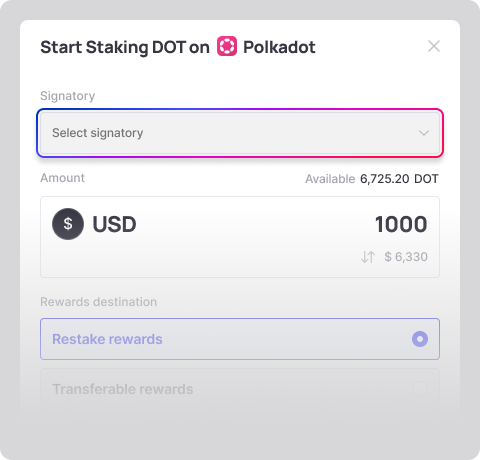Choose the Transferable rewards option text

123,389
